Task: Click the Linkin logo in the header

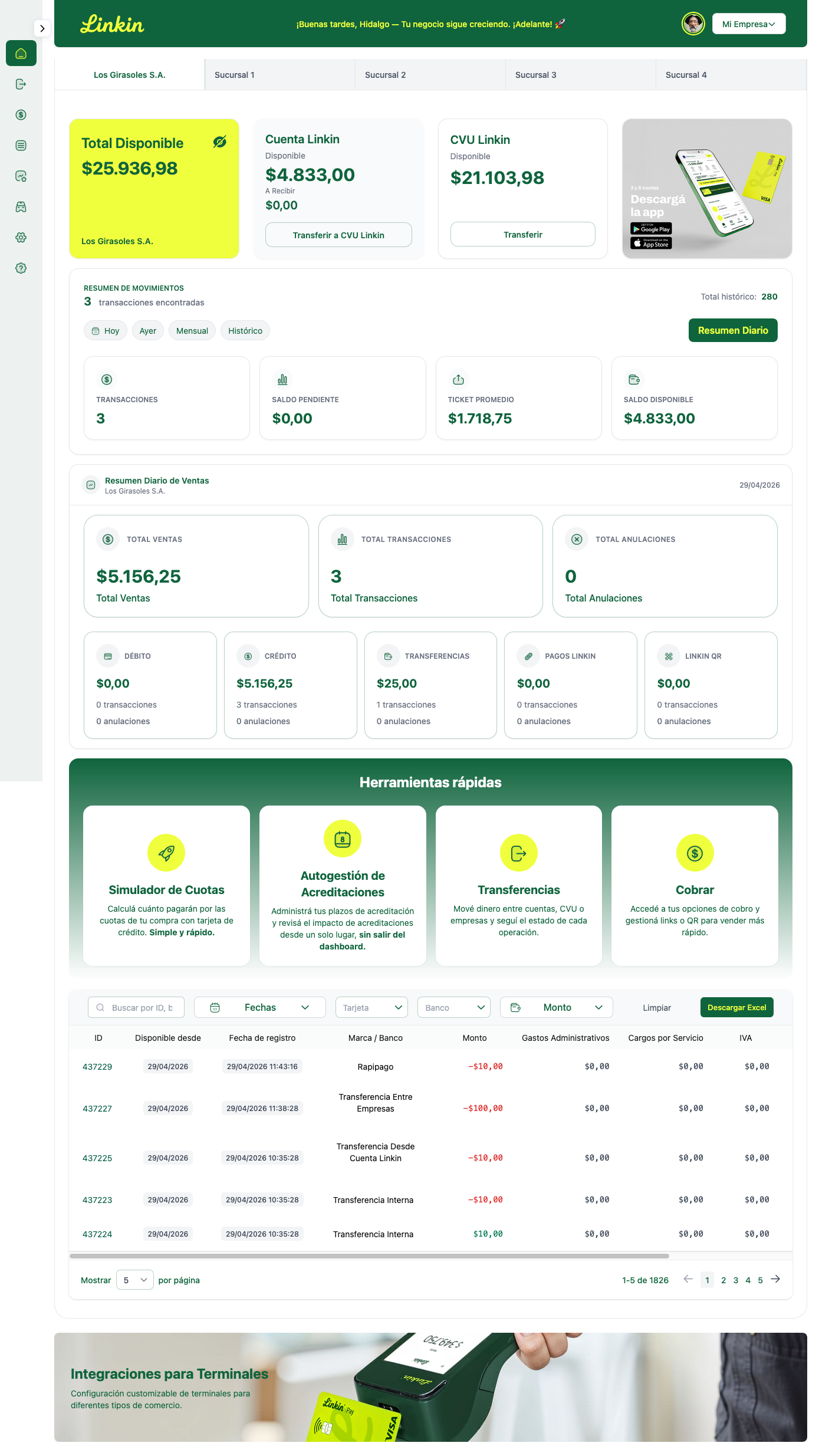Action: [112, 24]
